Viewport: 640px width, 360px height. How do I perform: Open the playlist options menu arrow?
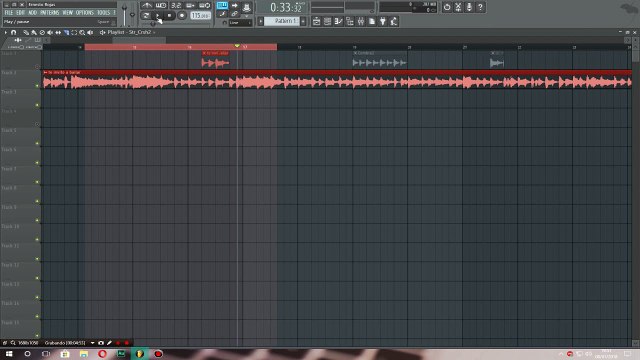(x=5, y=32)
